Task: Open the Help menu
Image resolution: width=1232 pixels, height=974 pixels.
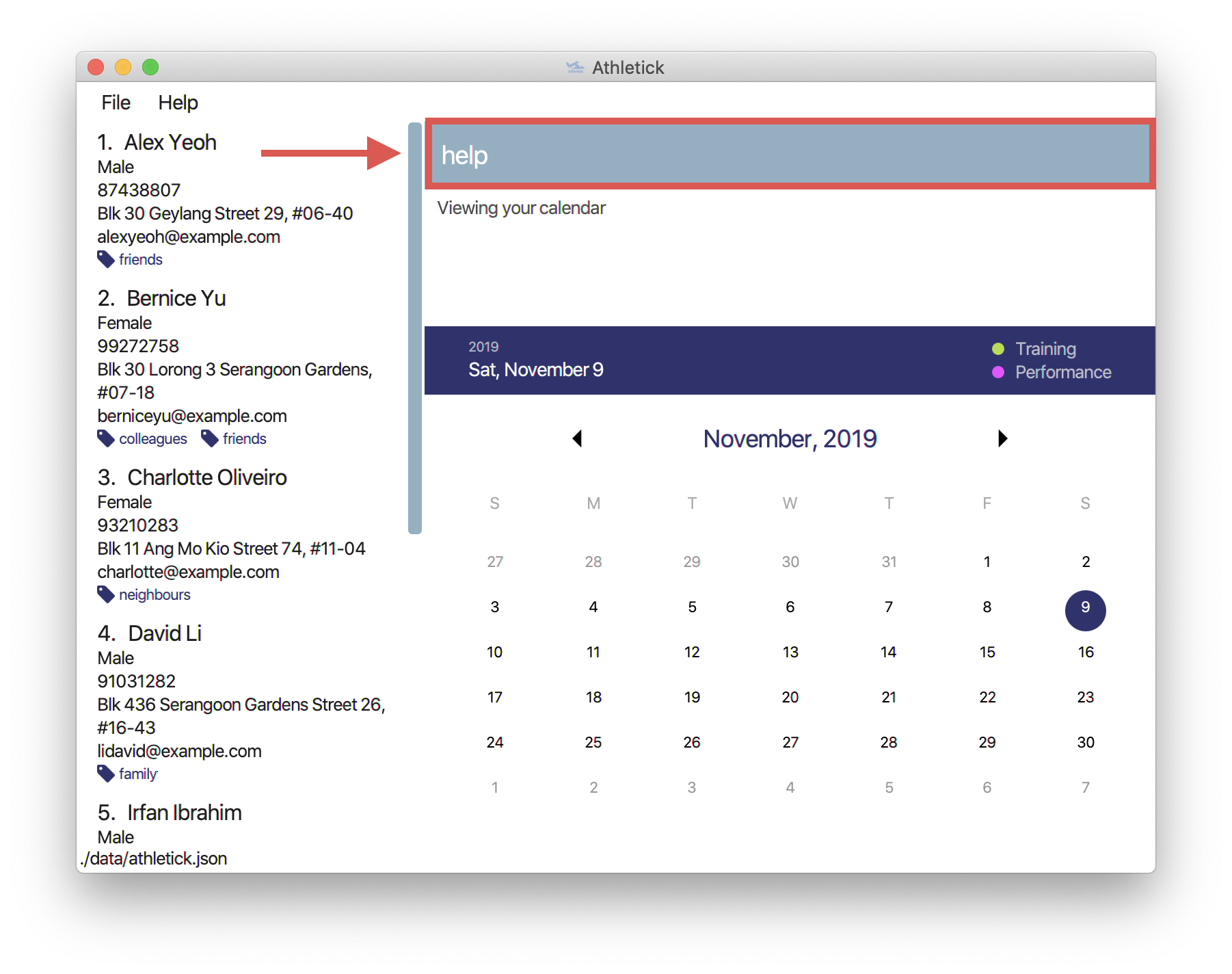Action: [x=178, y=103]
